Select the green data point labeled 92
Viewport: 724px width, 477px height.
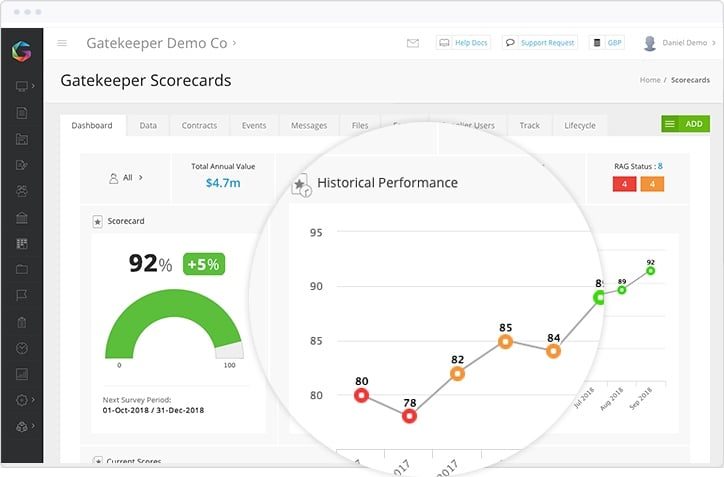tap(651, 271)
